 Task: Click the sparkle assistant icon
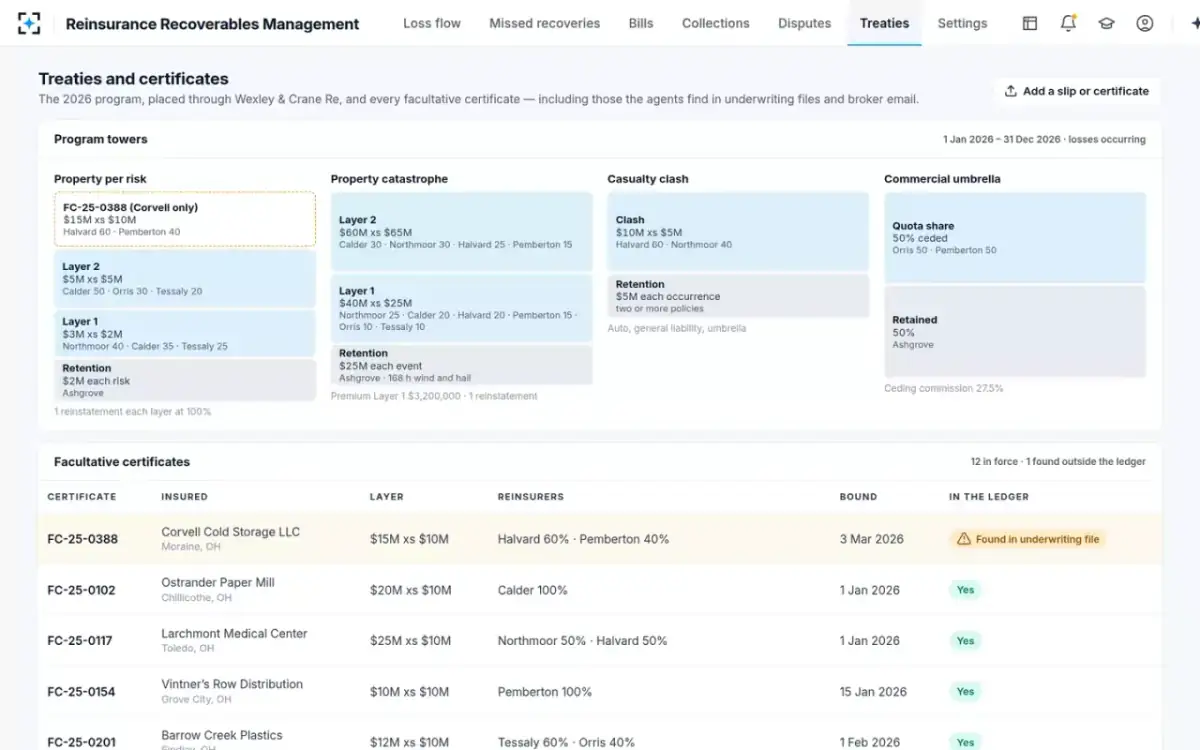(1194, 23)
